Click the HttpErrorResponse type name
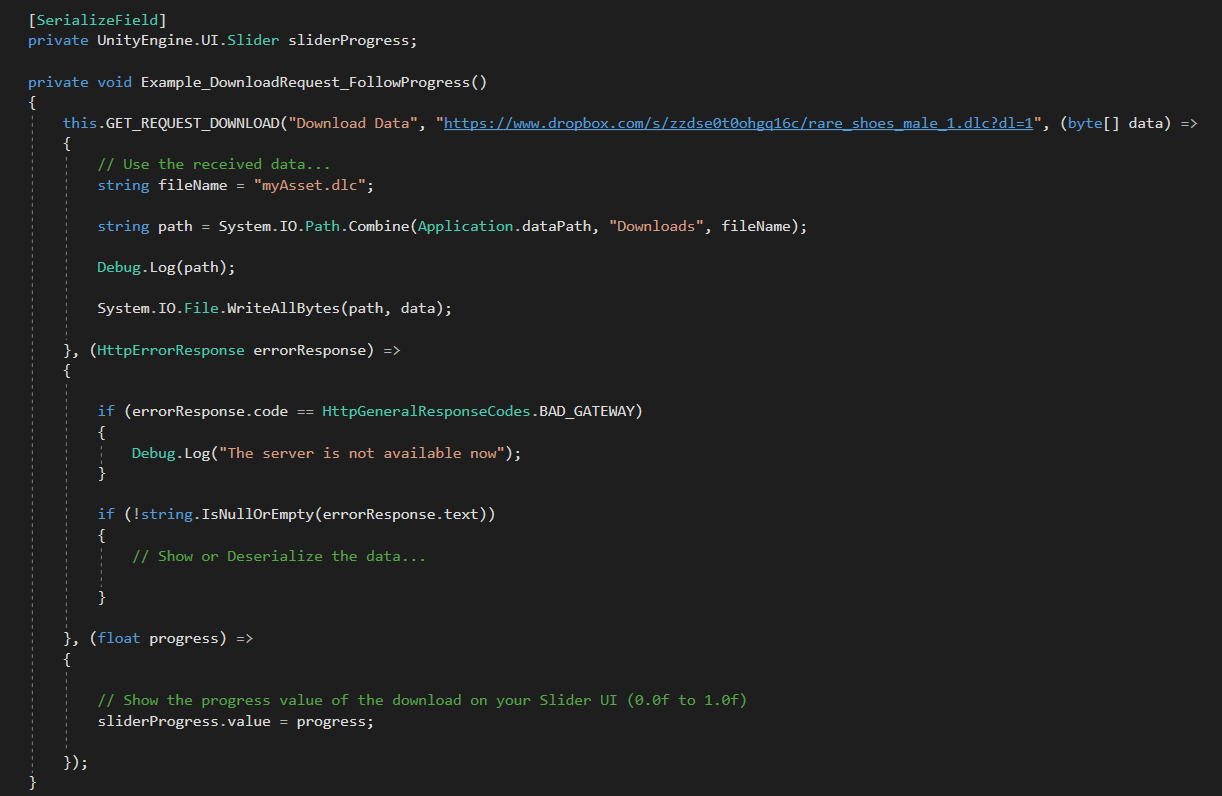The image size is (1222, 796). (x=171, y=350)
